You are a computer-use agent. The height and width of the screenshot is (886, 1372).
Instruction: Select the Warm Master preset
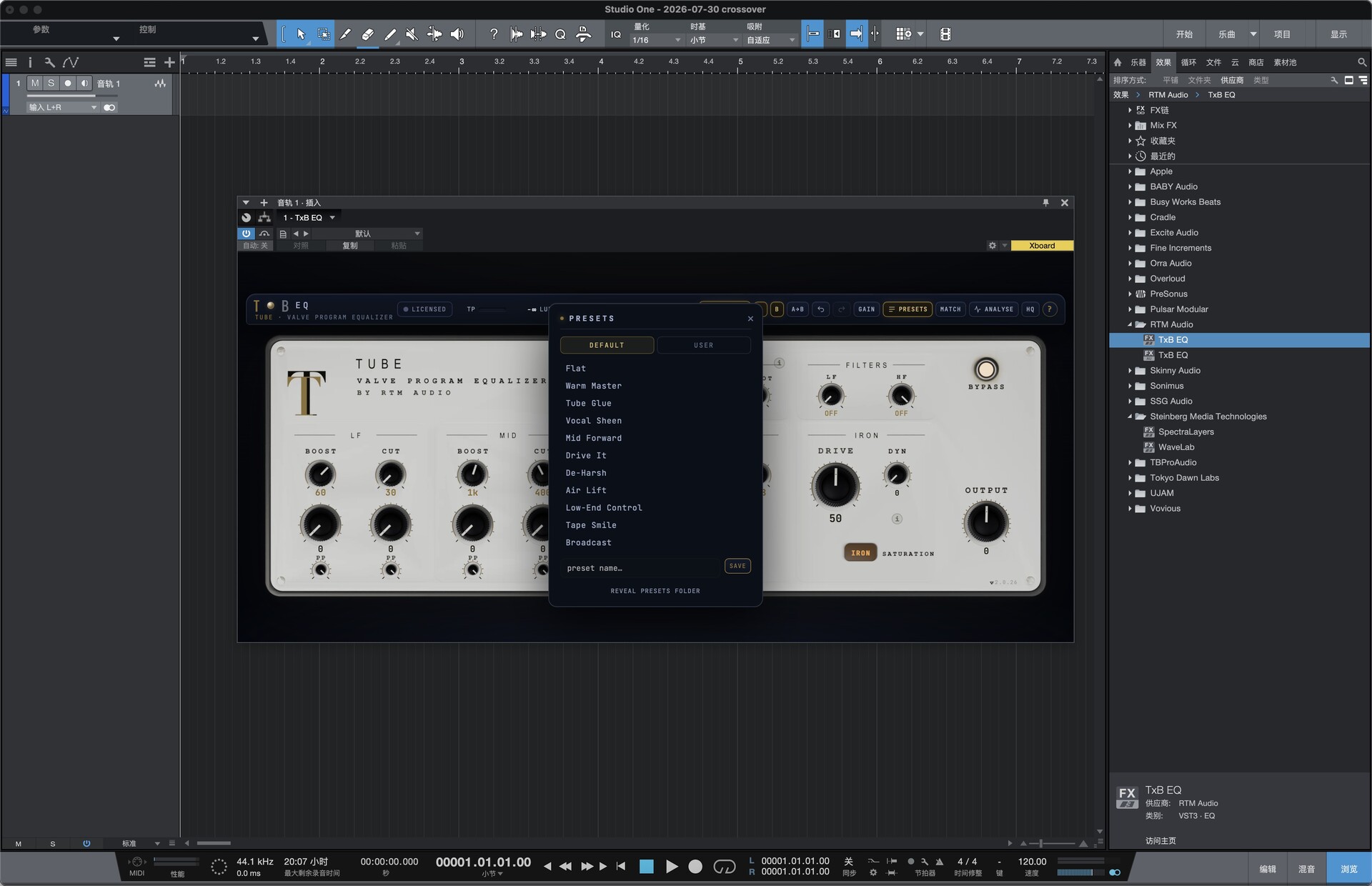tap(594, 386)
